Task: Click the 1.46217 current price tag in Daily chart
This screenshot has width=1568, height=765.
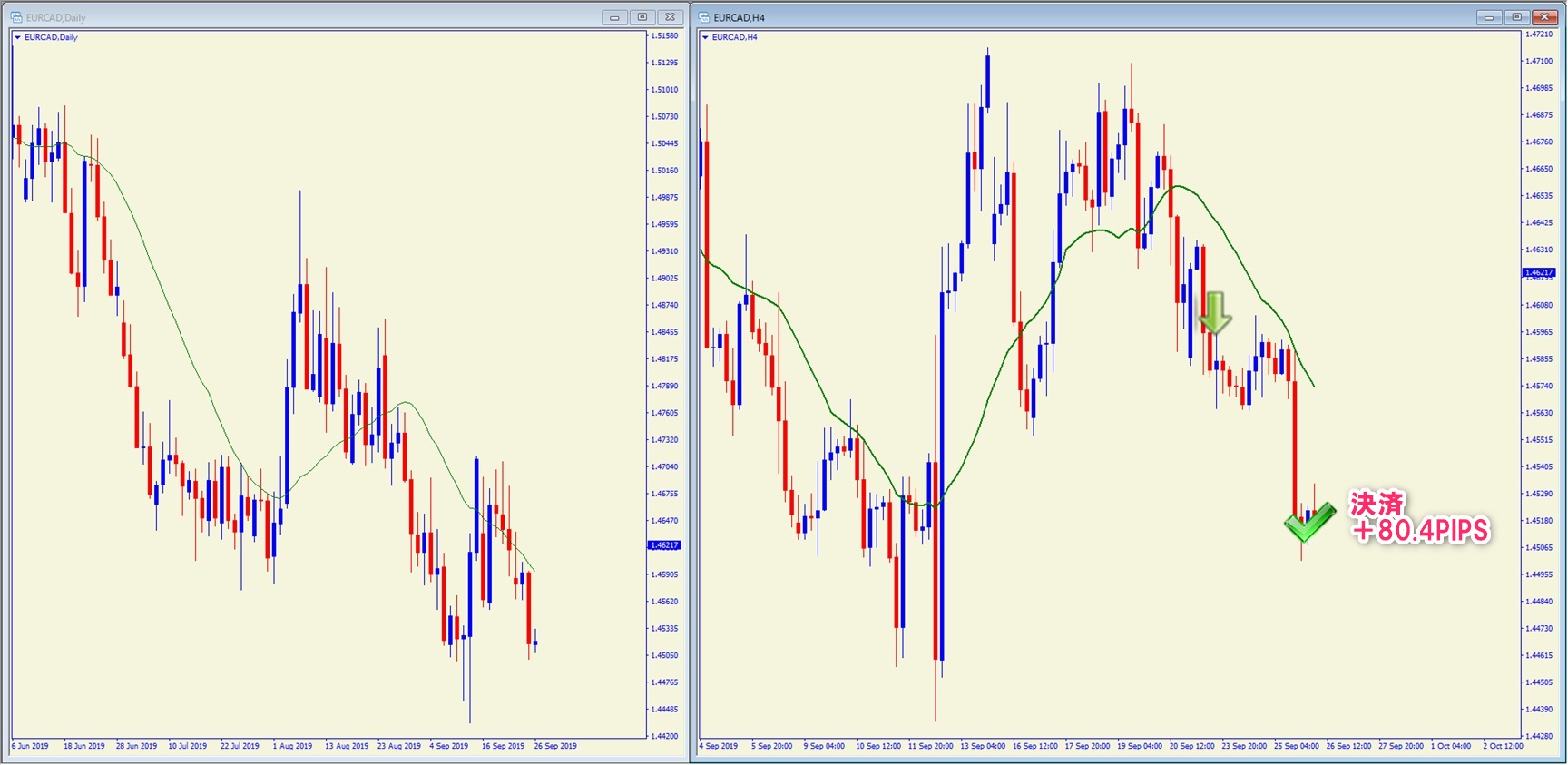Action: point(664,545)
